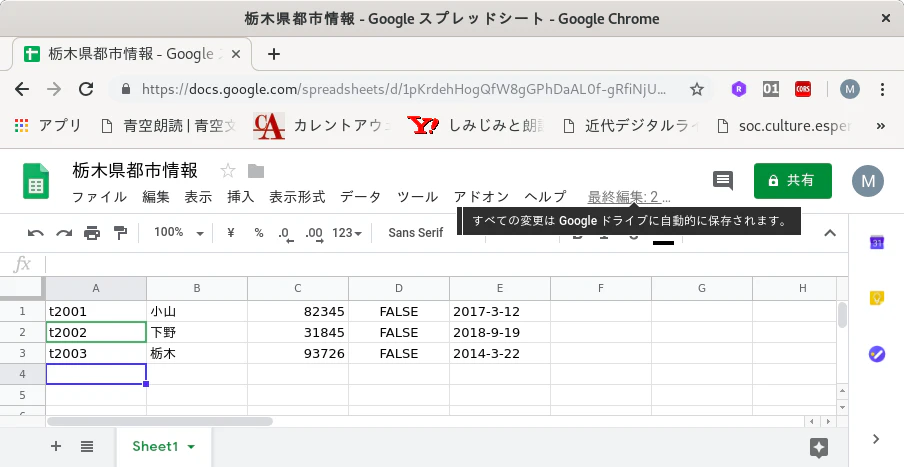Open the ファイル menu
The width and height of the screenshot is (904, 467).
coord(99,197)
